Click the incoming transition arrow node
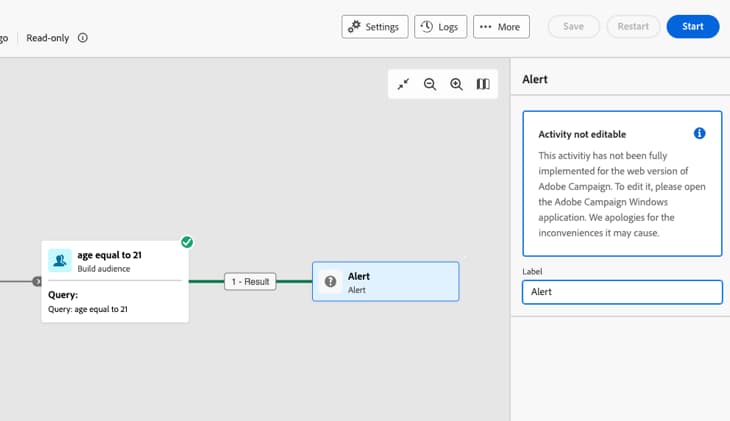The width and height of the screenshot is (730, 421). [x=37, y=281]
